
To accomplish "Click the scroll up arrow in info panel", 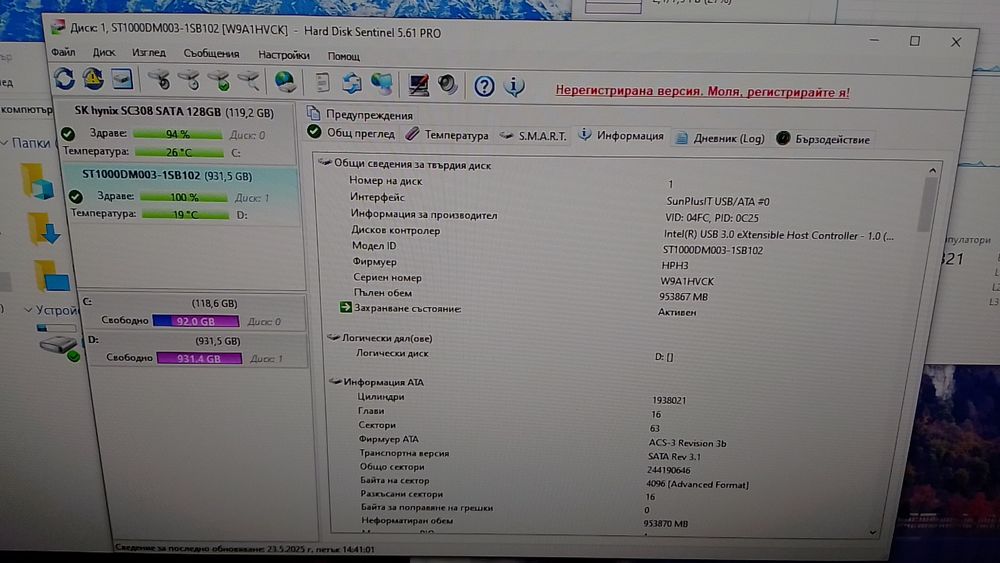I will coord(932,170).
